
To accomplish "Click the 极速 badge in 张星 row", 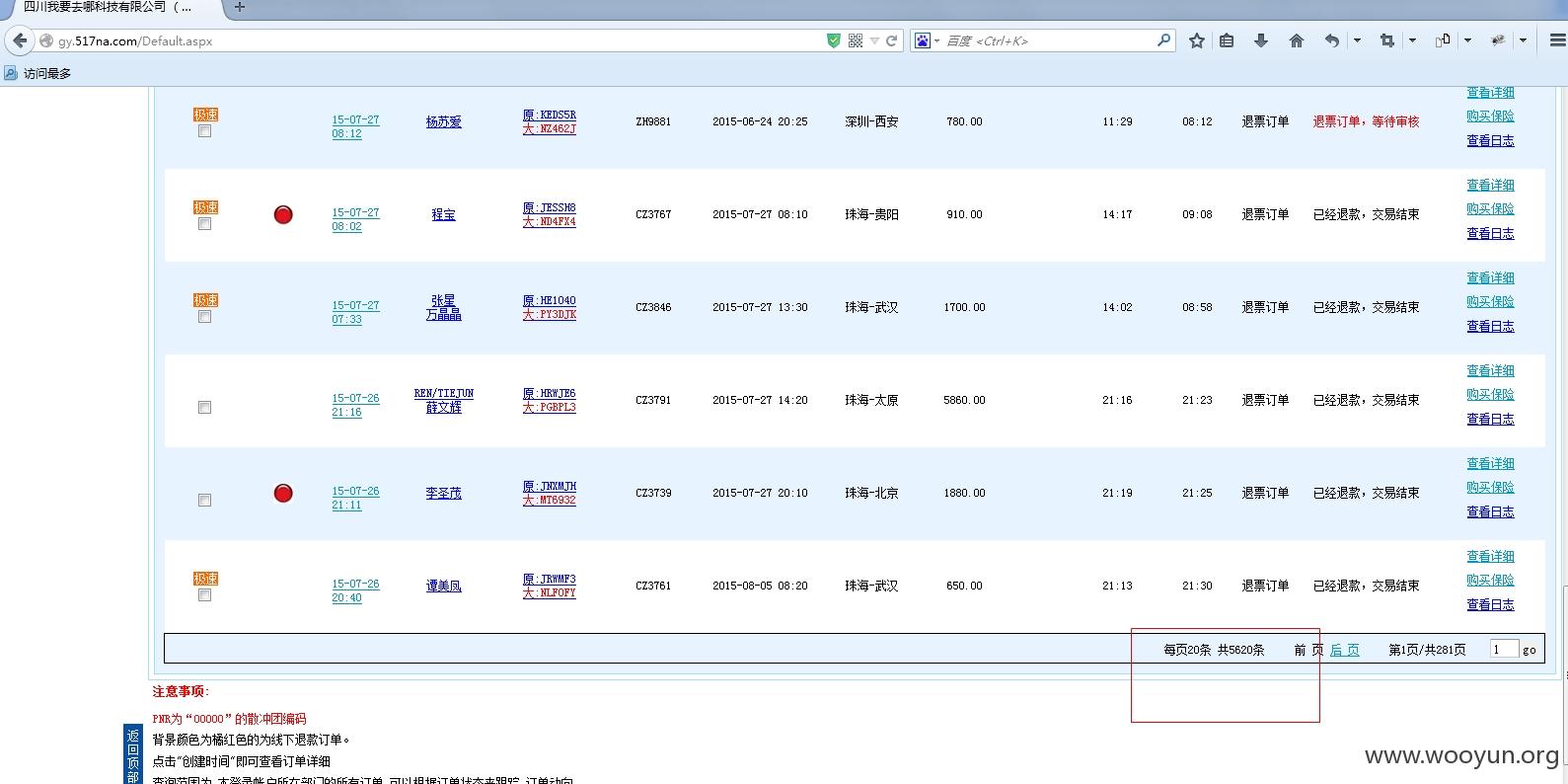I will (x=205, y=300).
